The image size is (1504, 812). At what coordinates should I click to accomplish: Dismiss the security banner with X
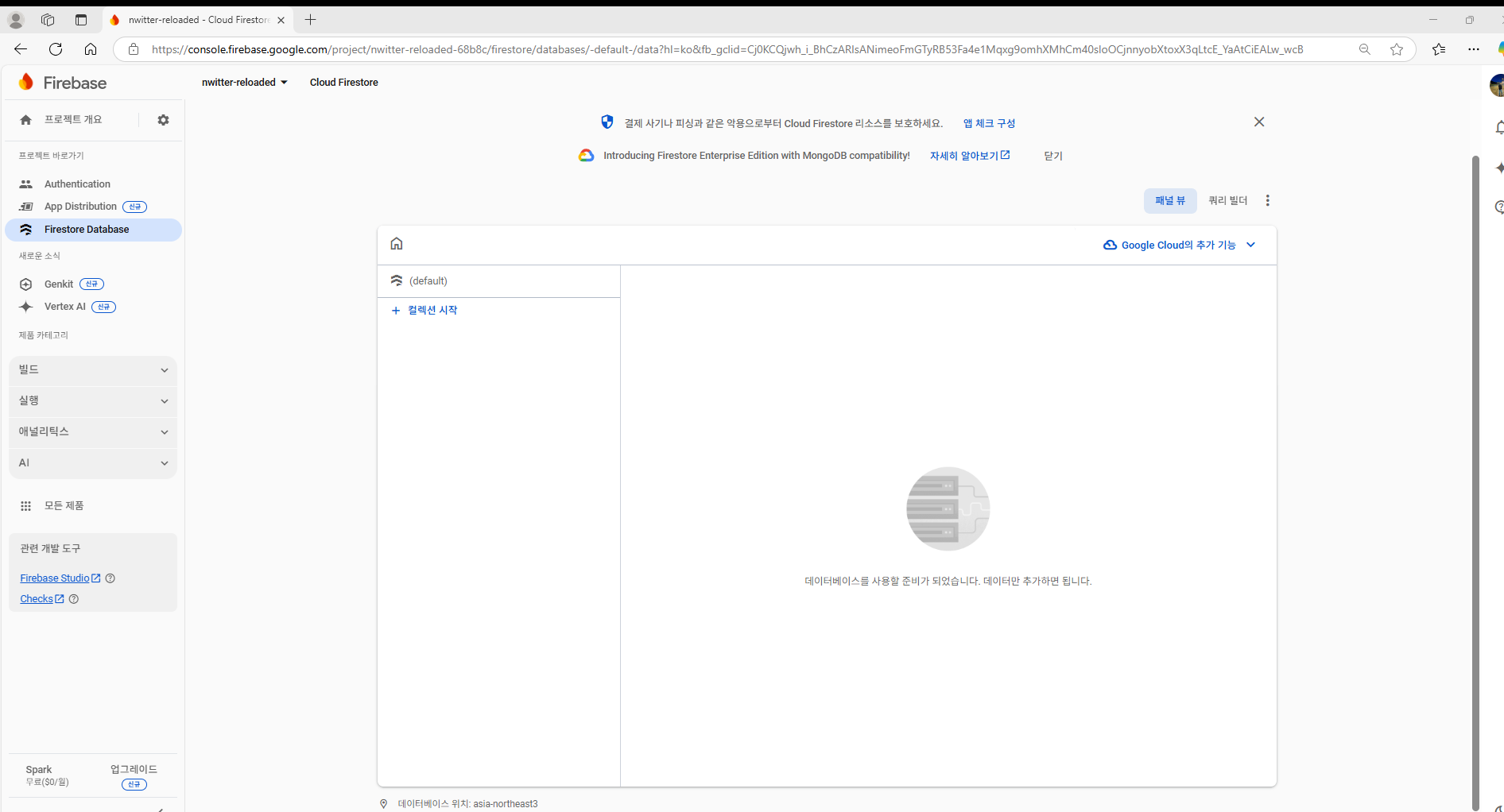pyautogui.click(x=1259, y=122)
